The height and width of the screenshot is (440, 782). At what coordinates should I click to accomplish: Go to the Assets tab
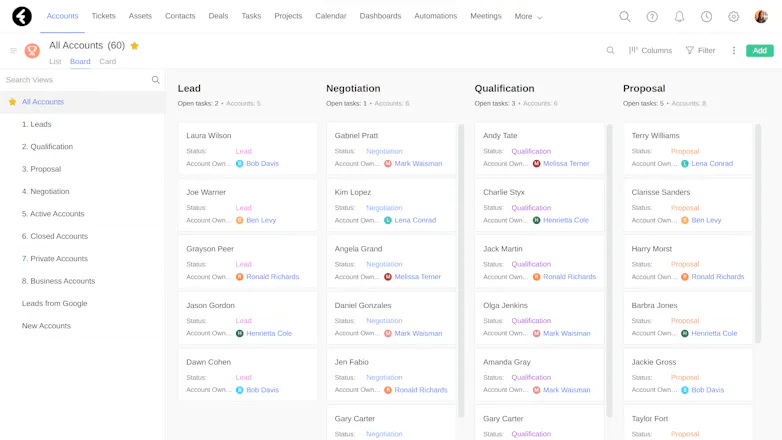pos(140,16)
